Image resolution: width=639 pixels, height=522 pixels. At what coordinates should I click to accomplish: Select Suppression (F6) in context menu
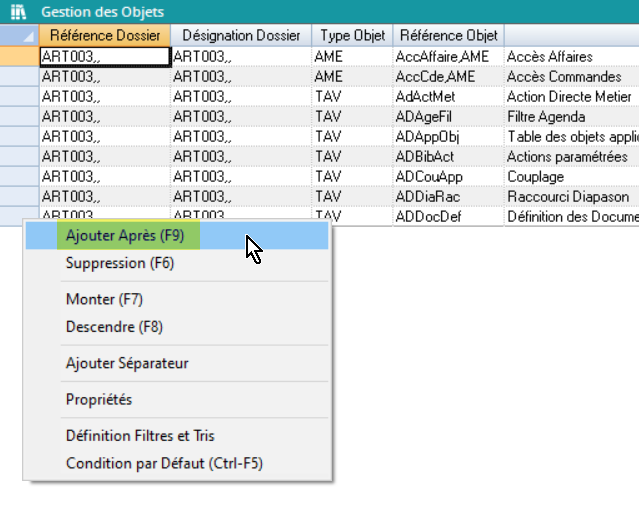(x=119, y=264)
